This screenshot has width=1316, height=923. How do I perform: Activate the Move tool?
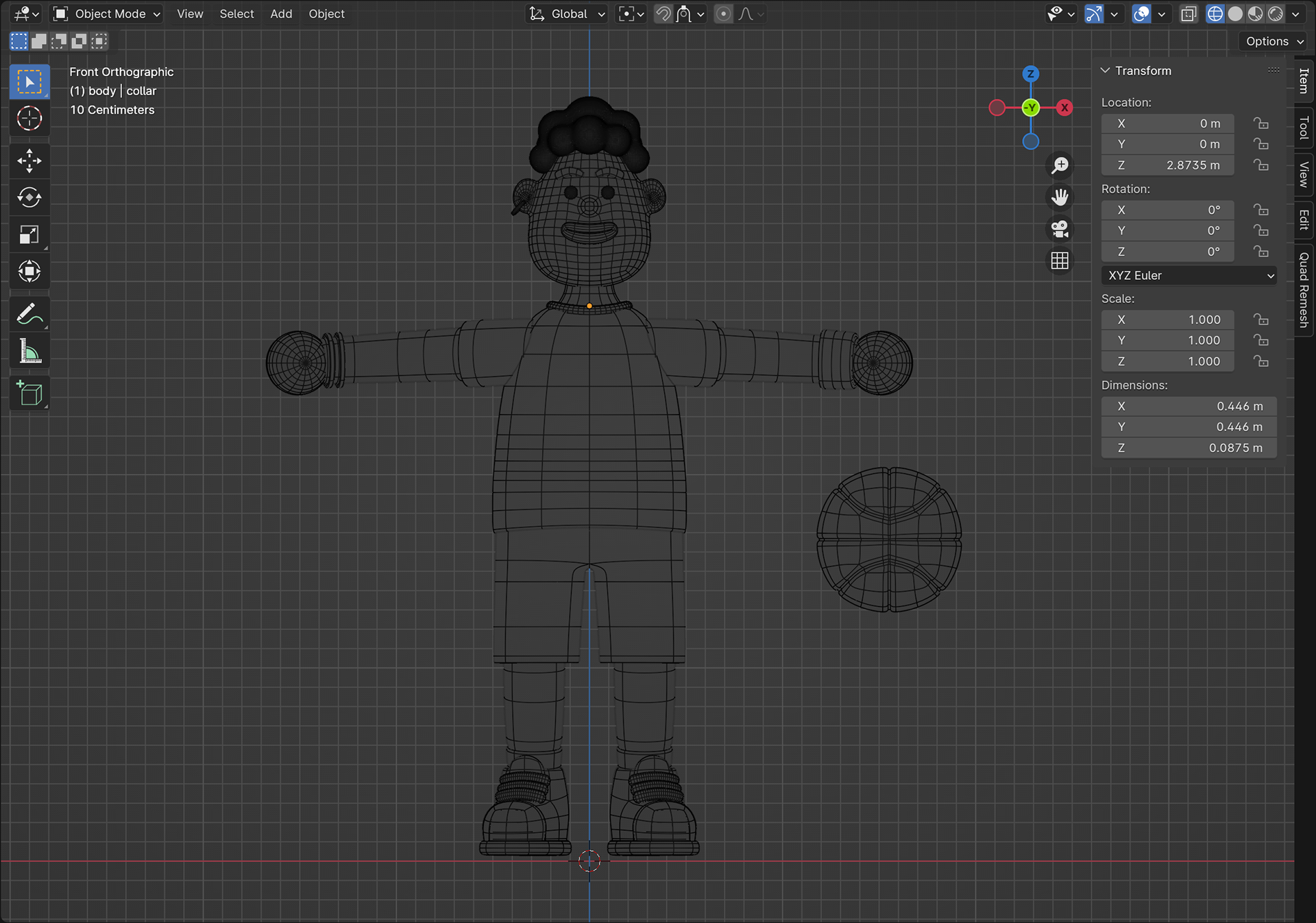(29, 161)
